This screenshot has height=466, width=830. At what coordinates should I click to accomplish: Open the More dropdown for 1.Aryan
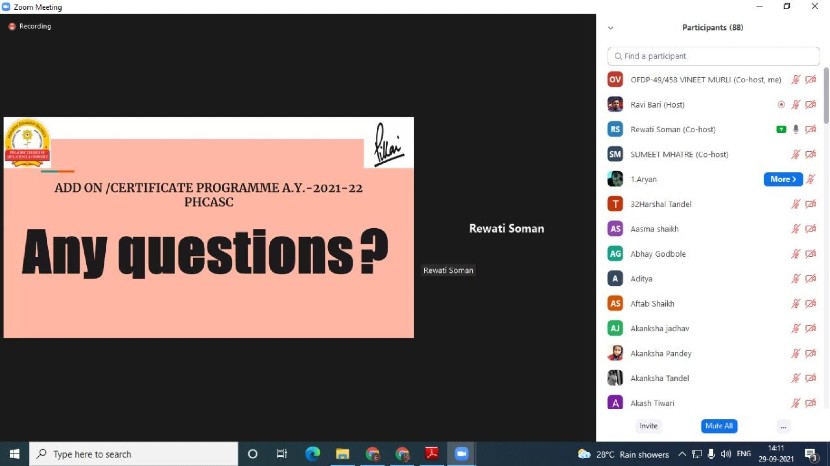pos(783,179)
